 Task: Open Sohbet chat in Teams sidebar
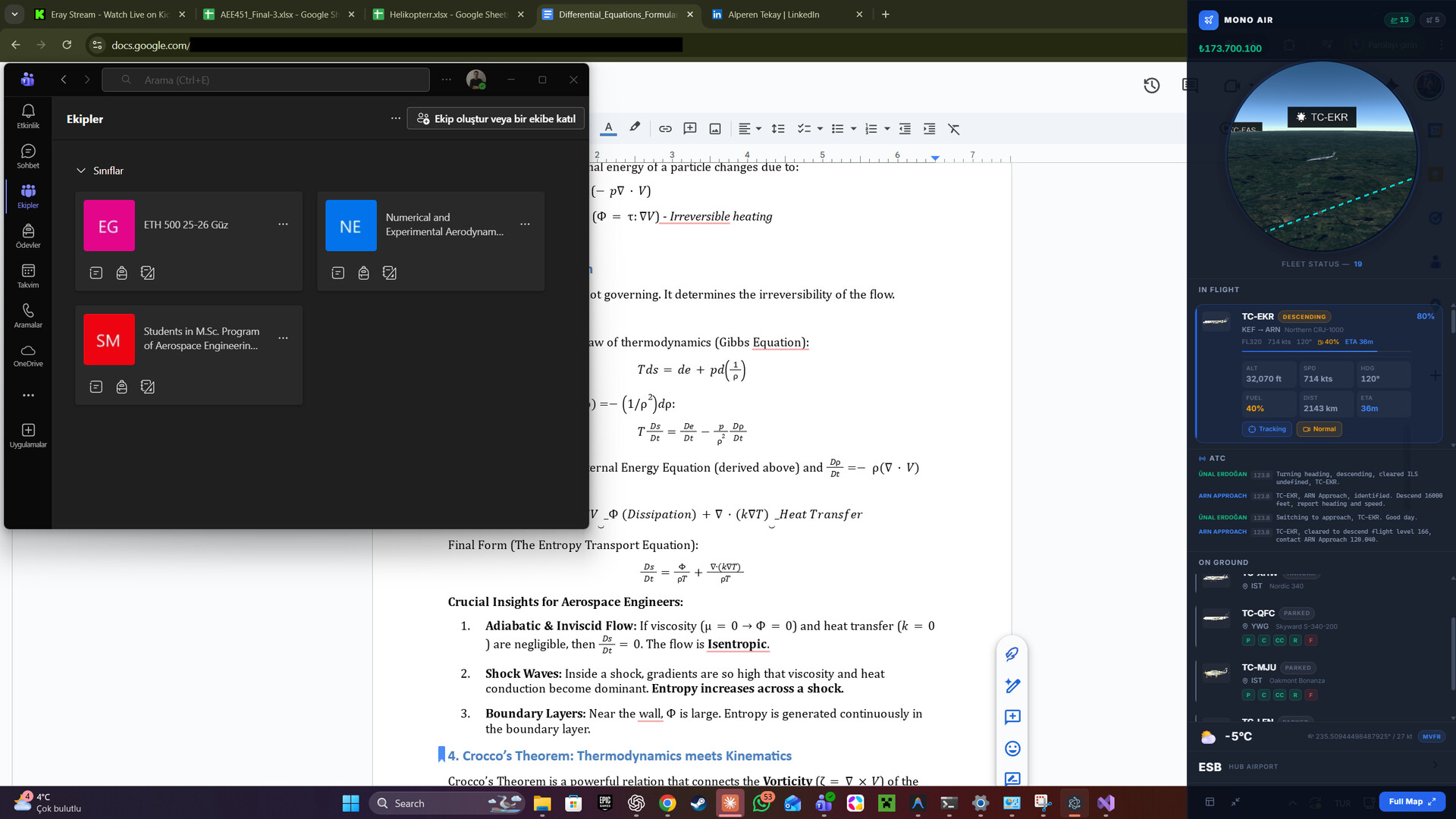pyautogui.click(x=28, y=155)
